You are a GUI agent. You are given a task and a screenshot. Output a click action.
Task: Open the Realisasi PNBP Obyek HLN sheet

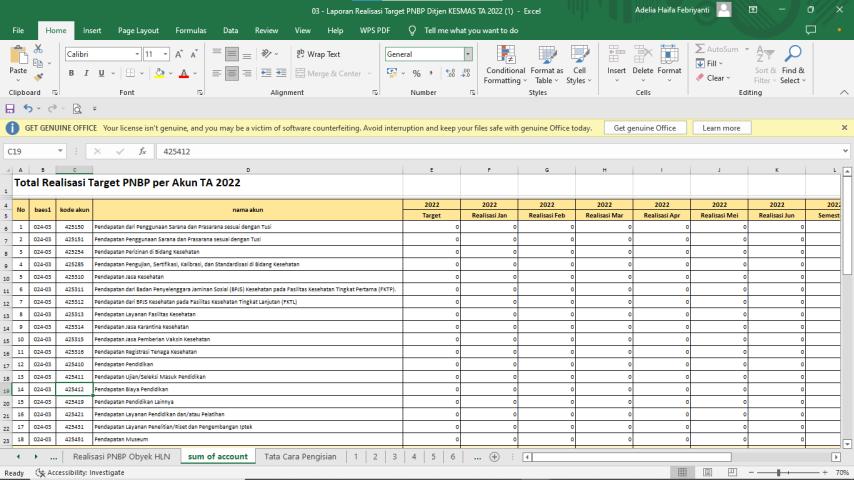(x=121, y=457)
